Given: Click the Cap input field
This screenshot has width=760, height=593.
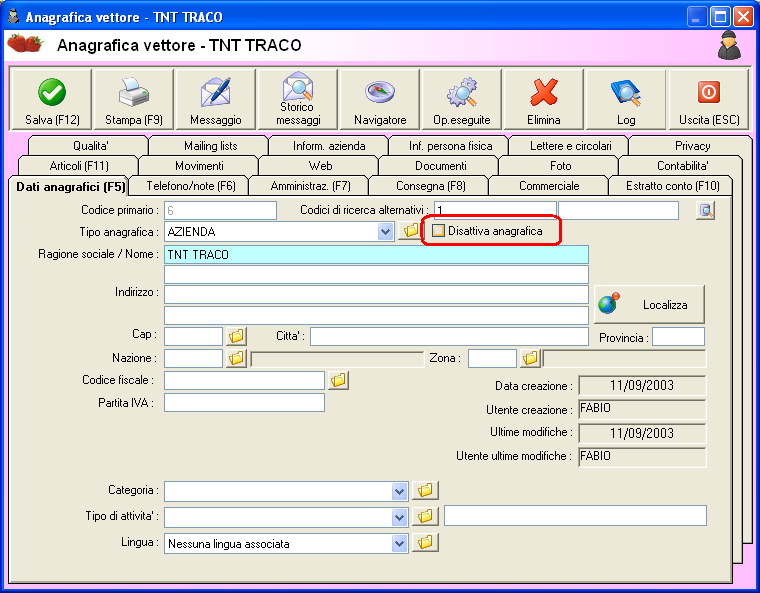Looking at the screenshot, I should point(193,336).
